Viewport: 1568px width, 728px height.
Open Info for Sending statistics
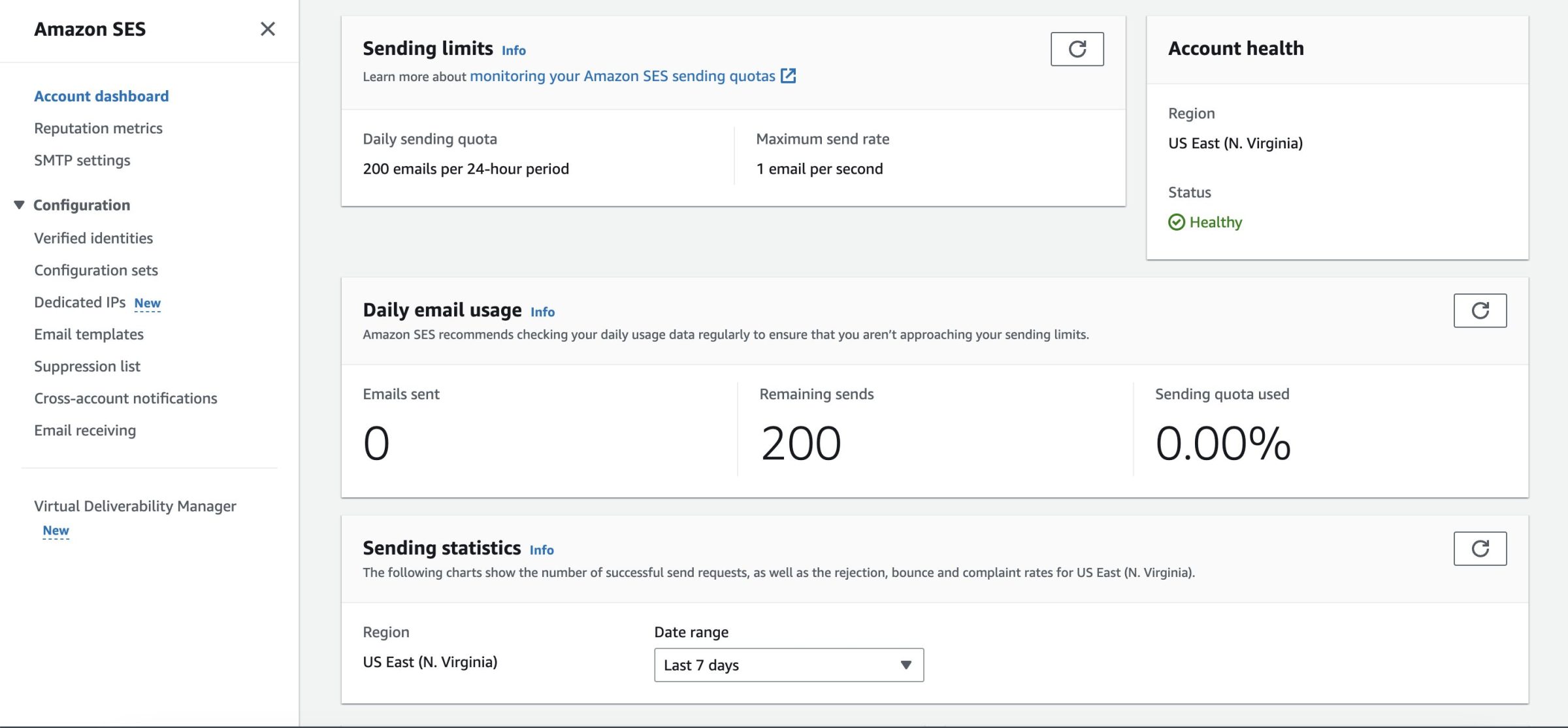(542, 550)
